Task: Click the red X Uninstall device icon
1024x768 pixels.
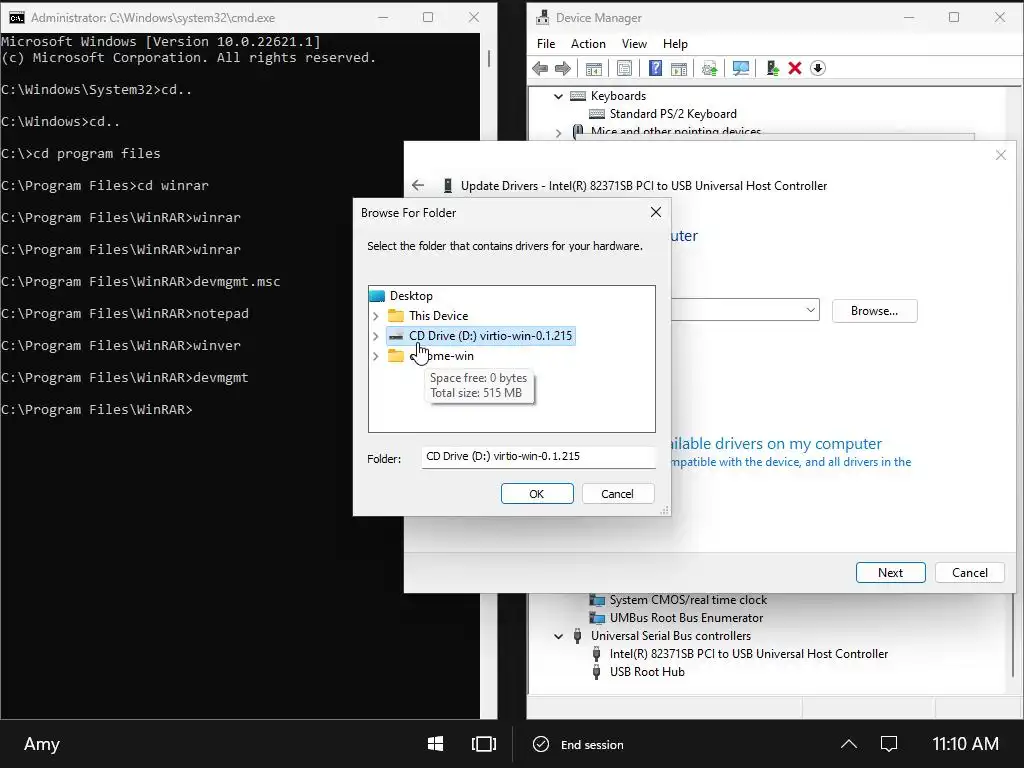Action: click(795, 68)
